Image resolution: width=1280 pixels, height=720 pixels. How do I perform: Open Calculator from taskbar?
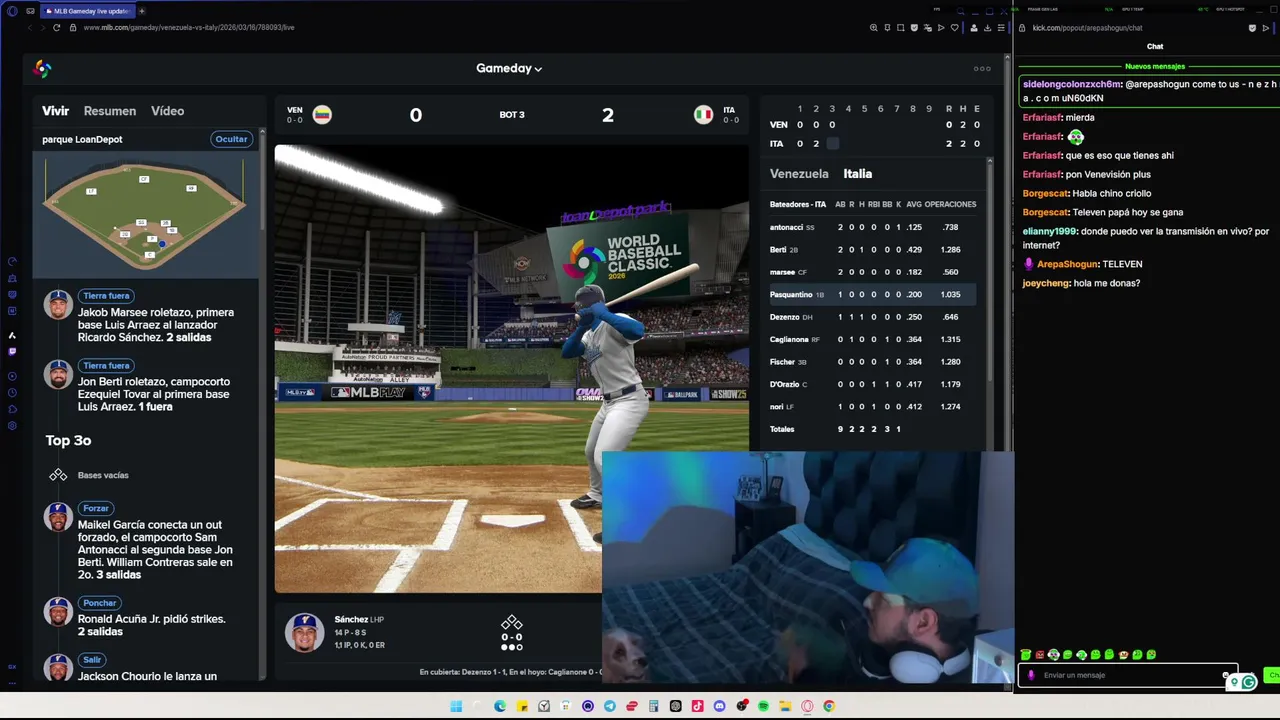pyautogui.click(x=653, y=706)
